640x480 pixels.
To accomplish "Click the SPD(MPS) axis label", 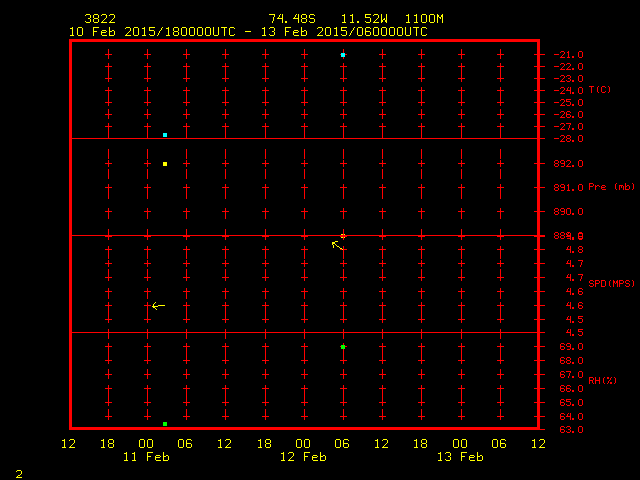I will pos(611,284).
